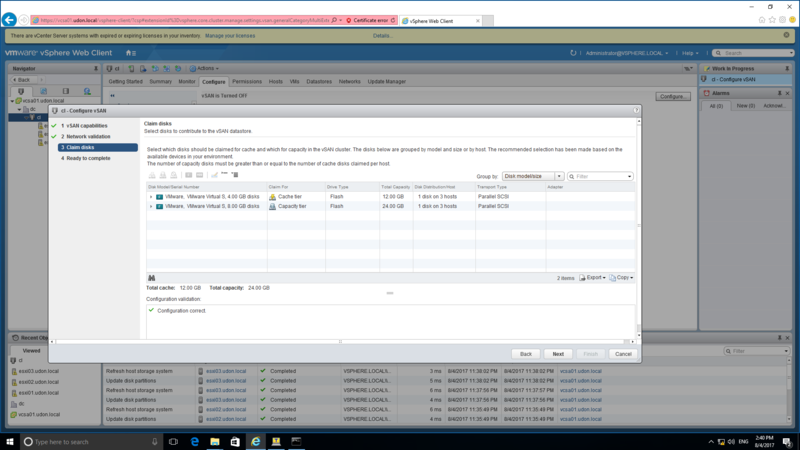Image resolution: width=800 pixels, height=450 pixels.
Task: Click the vSphere Home menu icon
Action: [x=131, y=53]
